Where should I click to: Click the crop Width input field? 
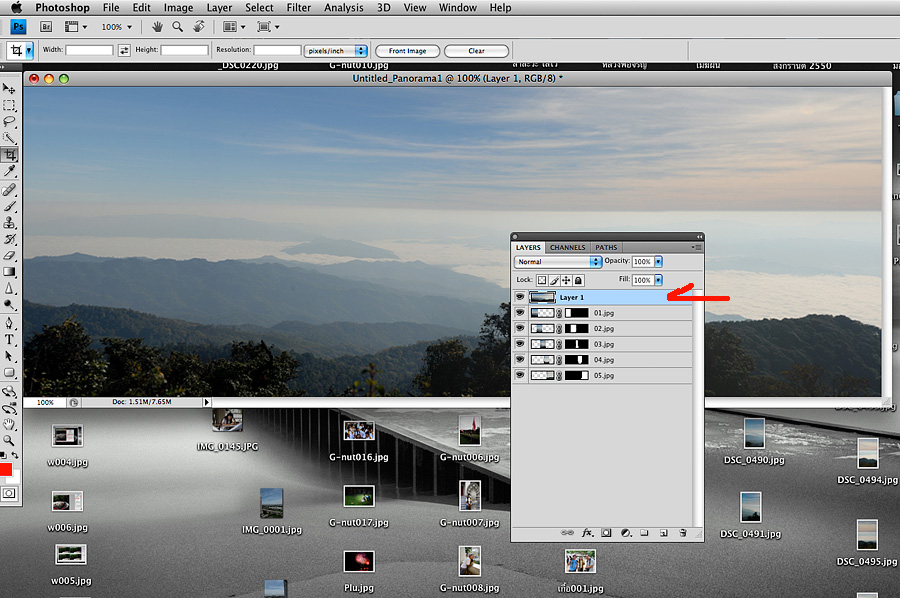pyautogui.click(x=90, y=50)
